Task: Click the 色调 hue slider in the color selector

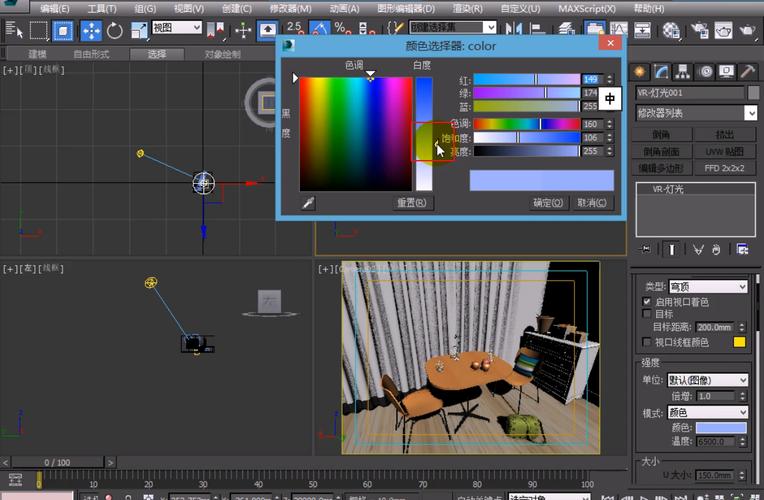Action: coord(525,124)
